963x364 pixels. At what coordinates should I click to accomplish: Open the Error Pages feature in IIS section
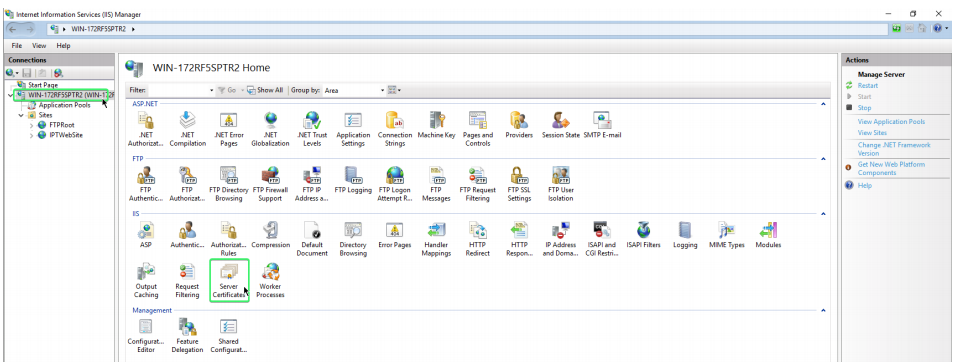point(395,234)
